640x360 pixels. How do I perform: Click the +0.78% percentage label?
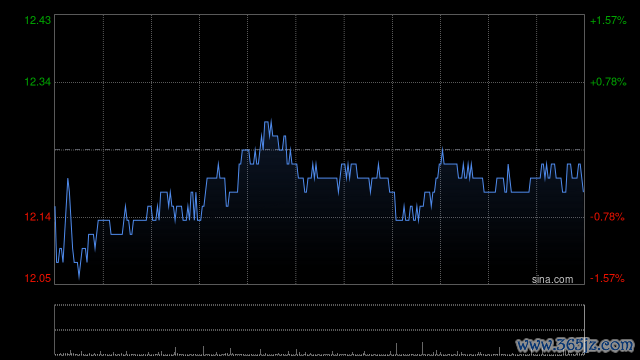608,82
